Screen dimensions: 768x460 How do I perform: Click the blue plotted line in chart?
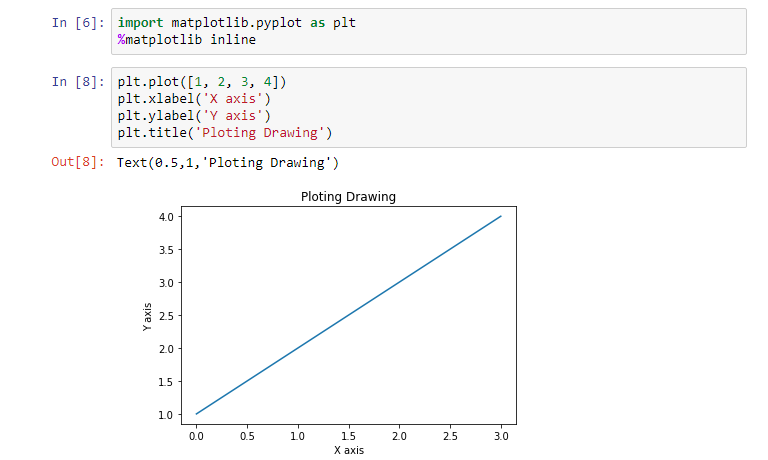(349, 315)
